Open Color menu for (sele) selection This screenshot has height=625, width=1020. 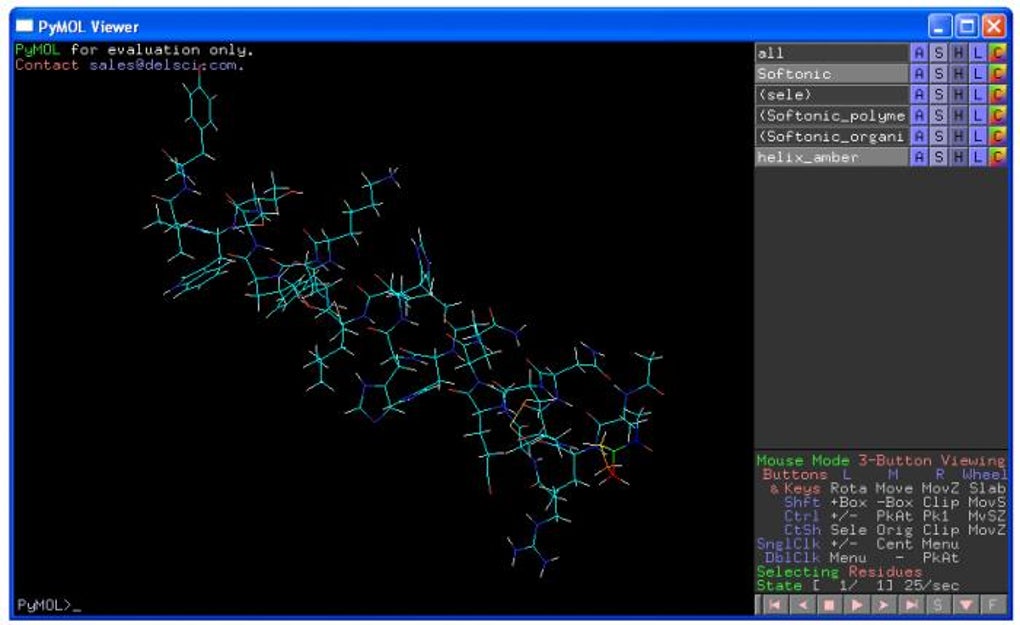click(x=997, y=94)
